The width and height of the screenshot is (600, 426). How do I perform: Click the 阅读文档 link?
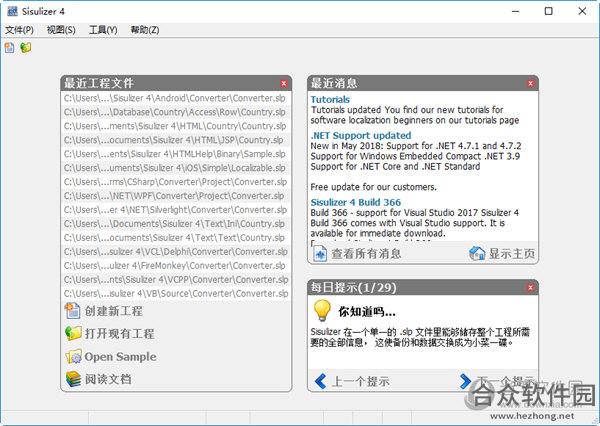pos(108,379)
